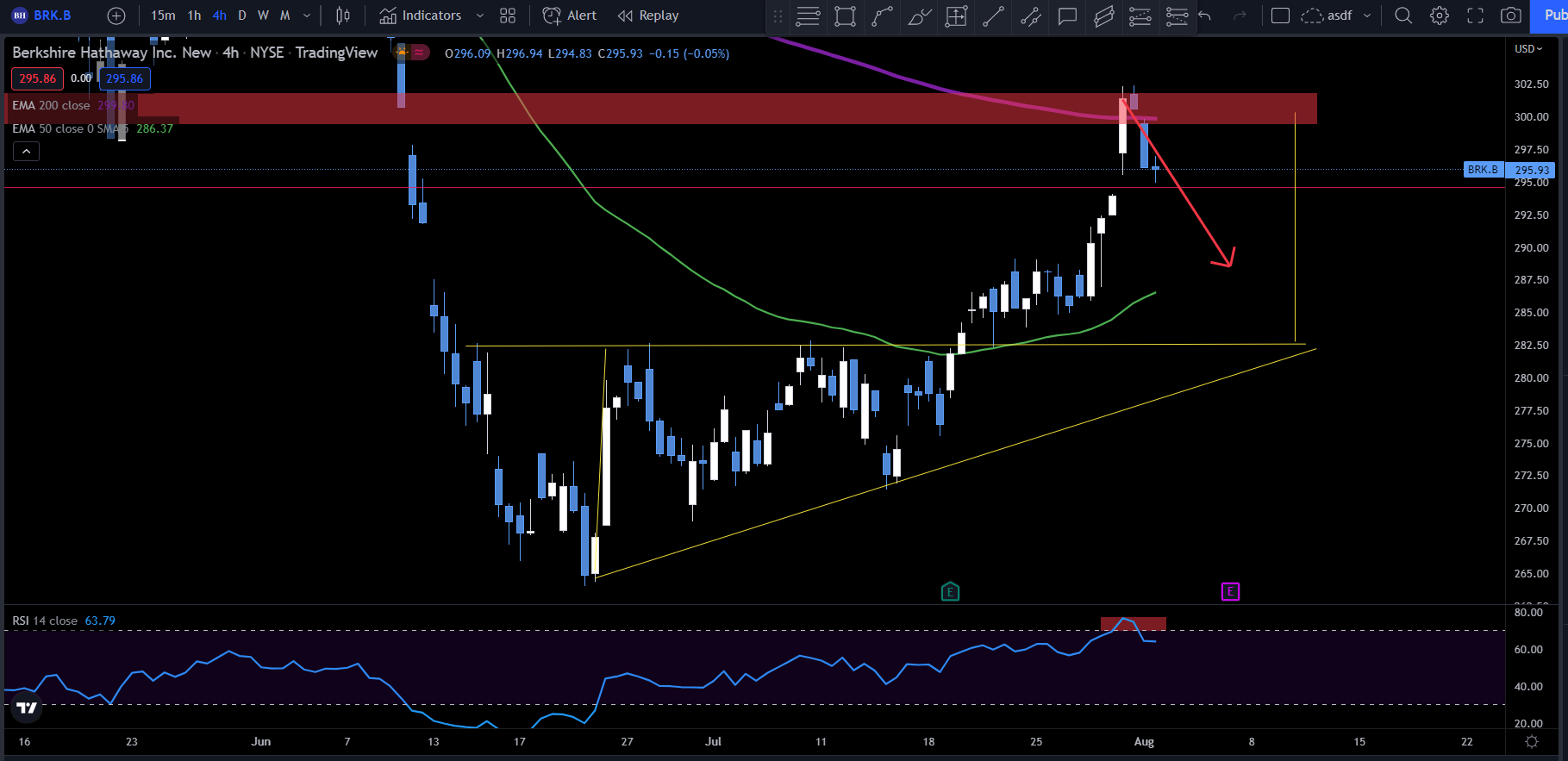Open the indicator templates grid
This screenshot has height=761, width=1568.
(508, 16)
